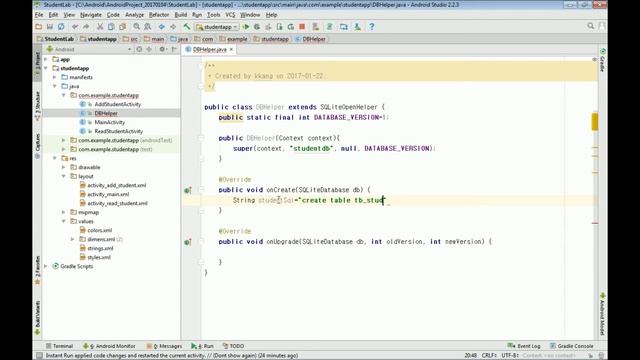Click the Help question mark icon
This screenshot has height=360, width=640.
[x=371, y=27]
